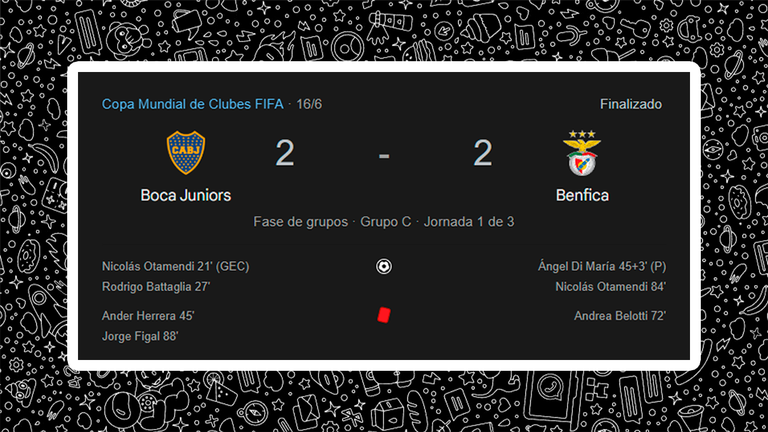
Task: Open the Benfica team name
Action: (x=582, y=195)
